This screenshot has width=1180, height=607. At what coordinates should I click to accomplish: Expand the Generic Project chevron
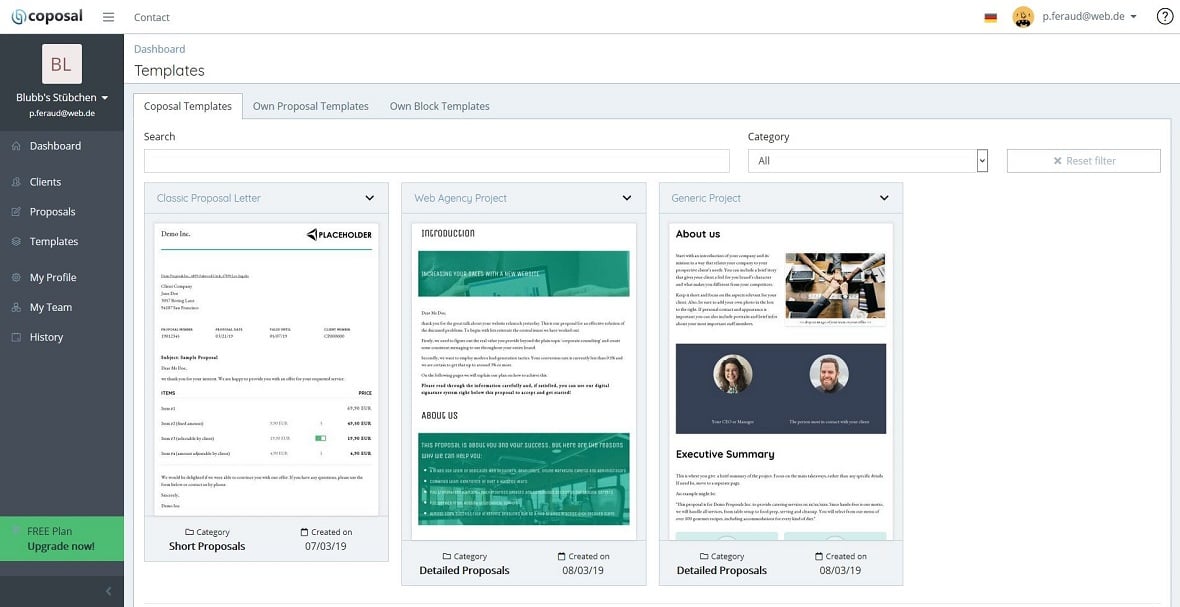(x=884, y=198)
